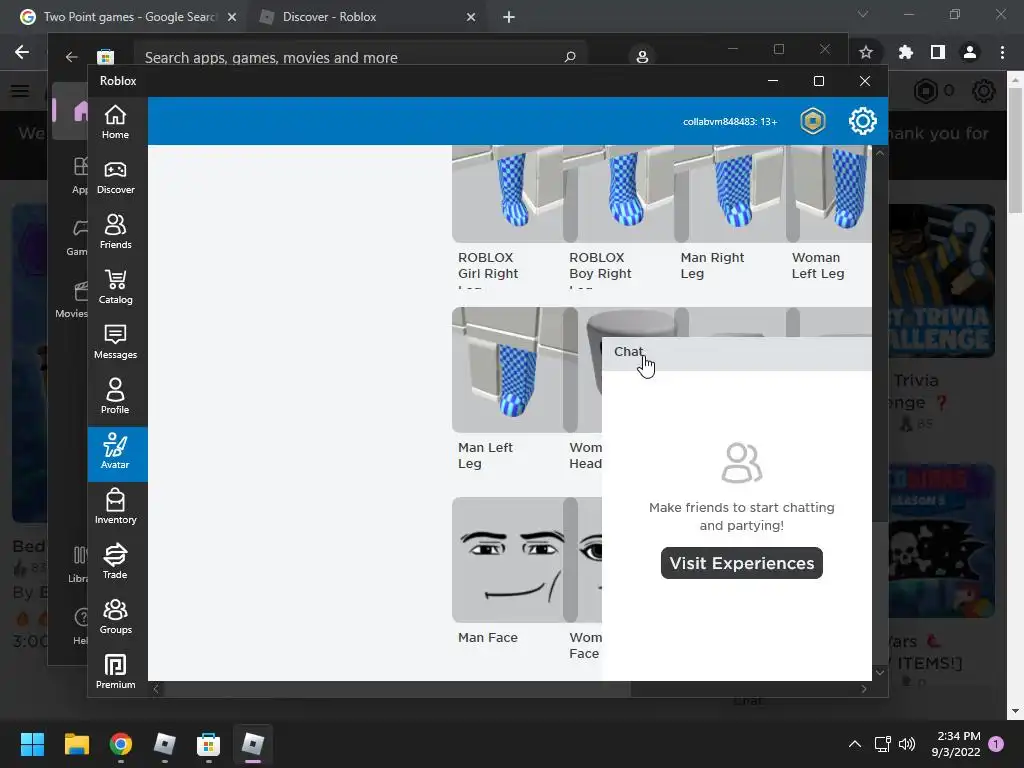Viewport: 1024px width, 768px height.
Task: Open the Robux icon in Roblox header
Action: (x=813, y=121)
